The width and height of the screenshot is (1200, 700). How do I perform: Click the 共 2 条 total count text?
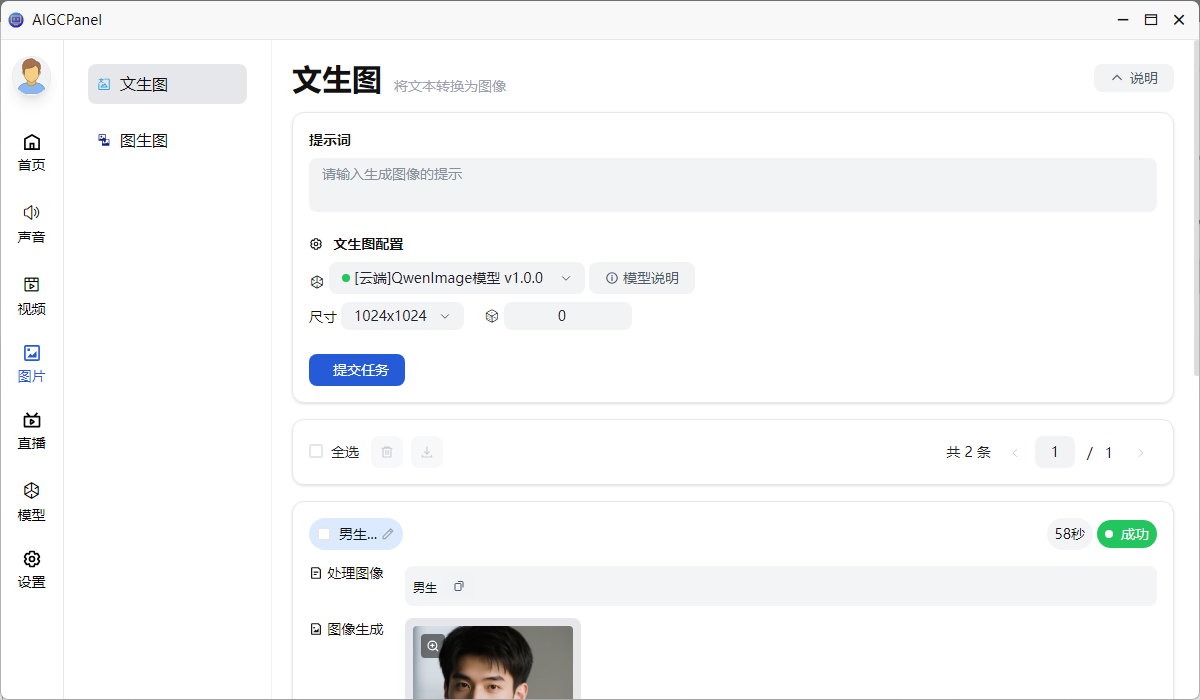pyautogui.click(x=968, y=452)
